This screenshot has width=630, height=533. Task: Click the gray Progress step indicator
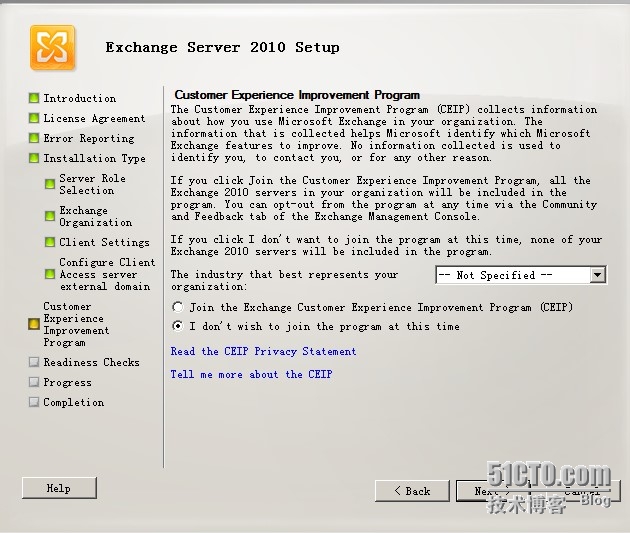(34, 382)
